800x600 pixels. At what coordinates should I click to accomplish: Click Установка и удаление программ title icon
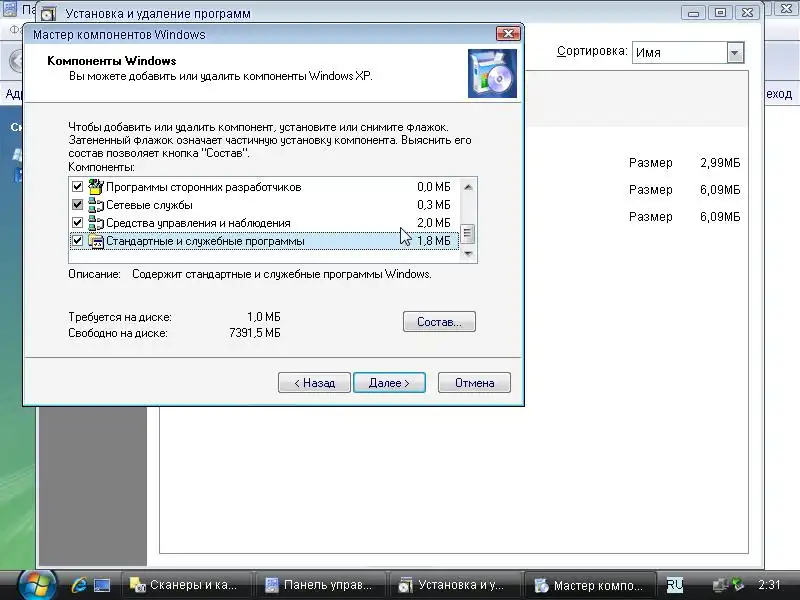[x=48, y=14]
